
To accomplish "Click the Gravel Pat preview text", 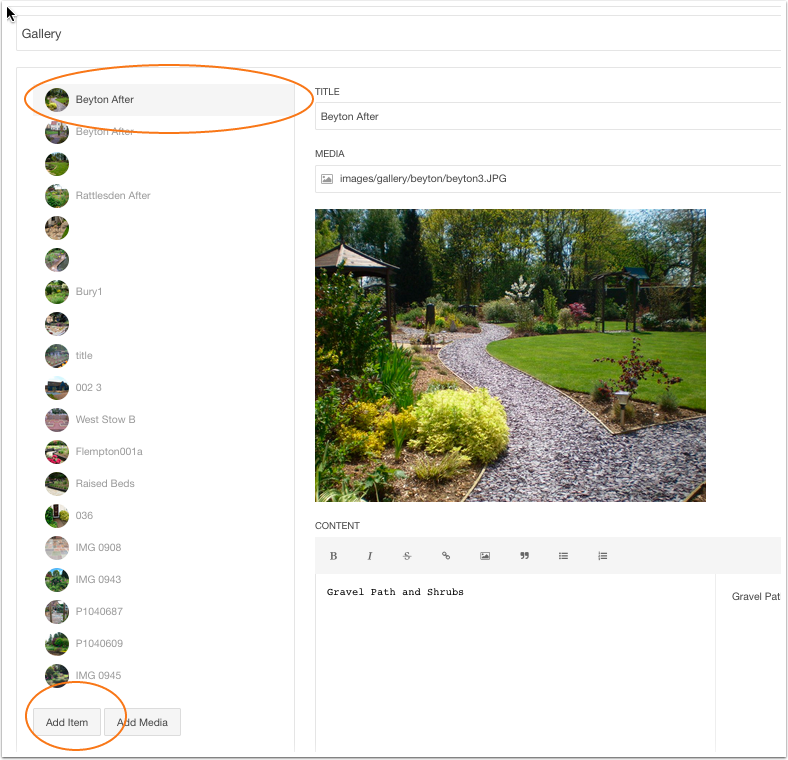I will [x=755, y=597].
